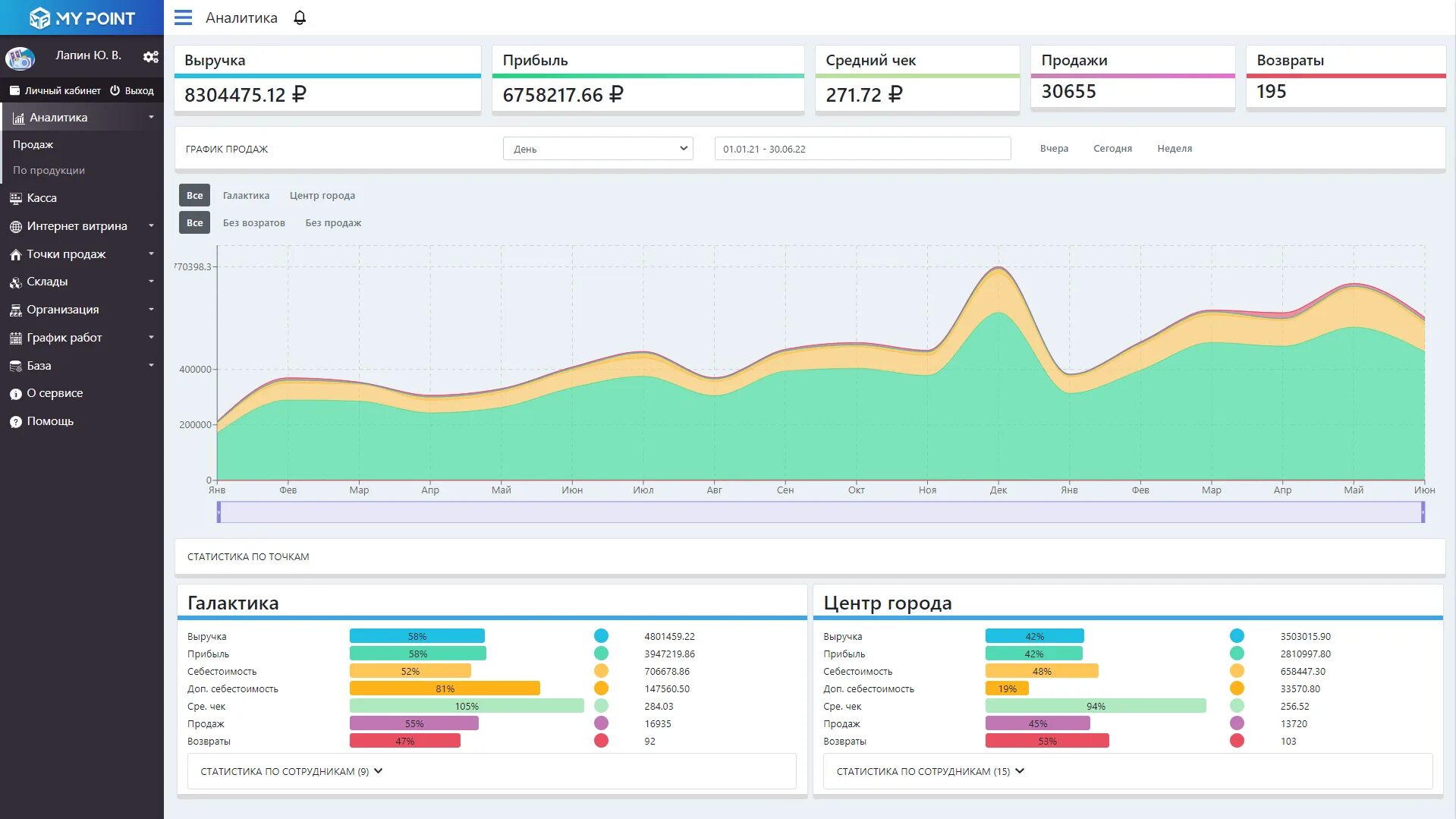
Task: Click the Касса register icon
Action: coord(15,198)
